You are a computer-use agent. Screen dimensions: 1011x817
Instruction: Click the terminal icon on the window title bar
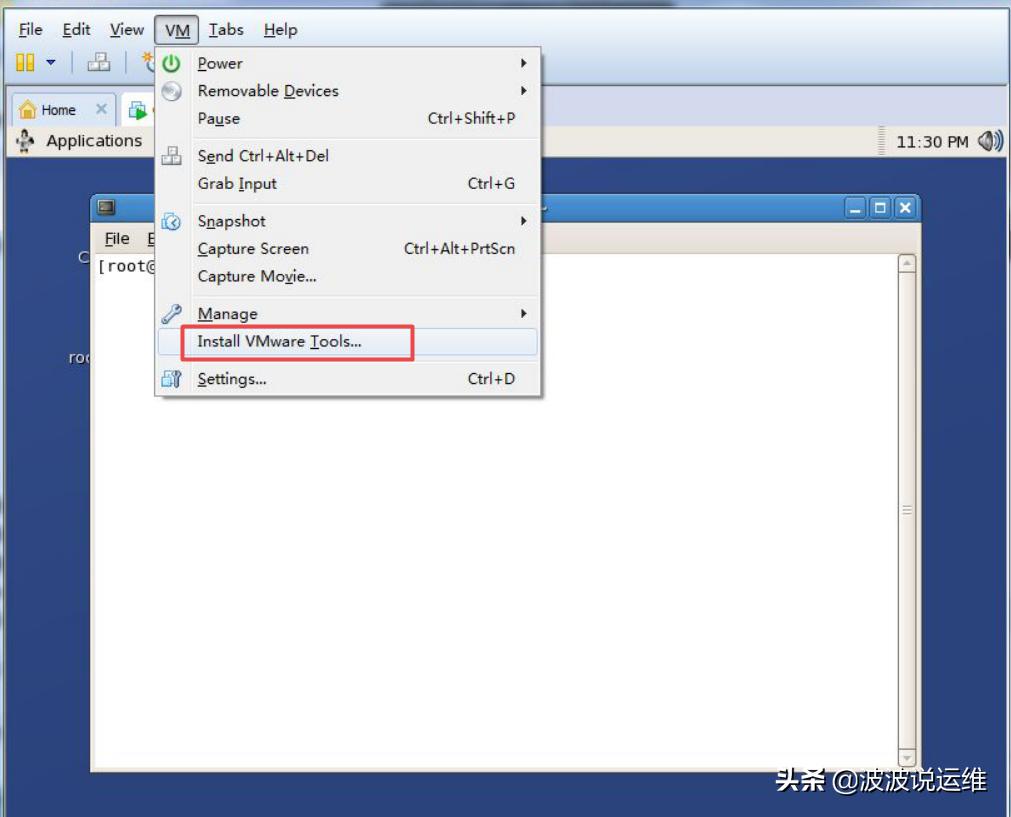pyautogui.click(x=104, y=207)
